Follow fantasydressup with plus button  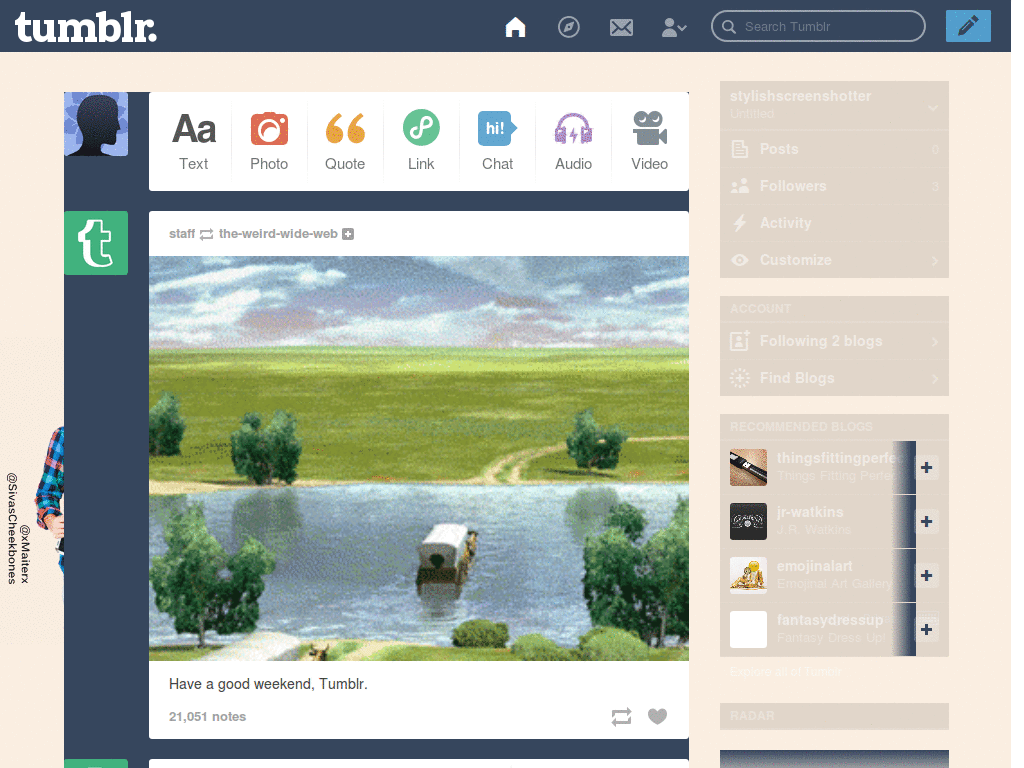click(x=926, y=630)
